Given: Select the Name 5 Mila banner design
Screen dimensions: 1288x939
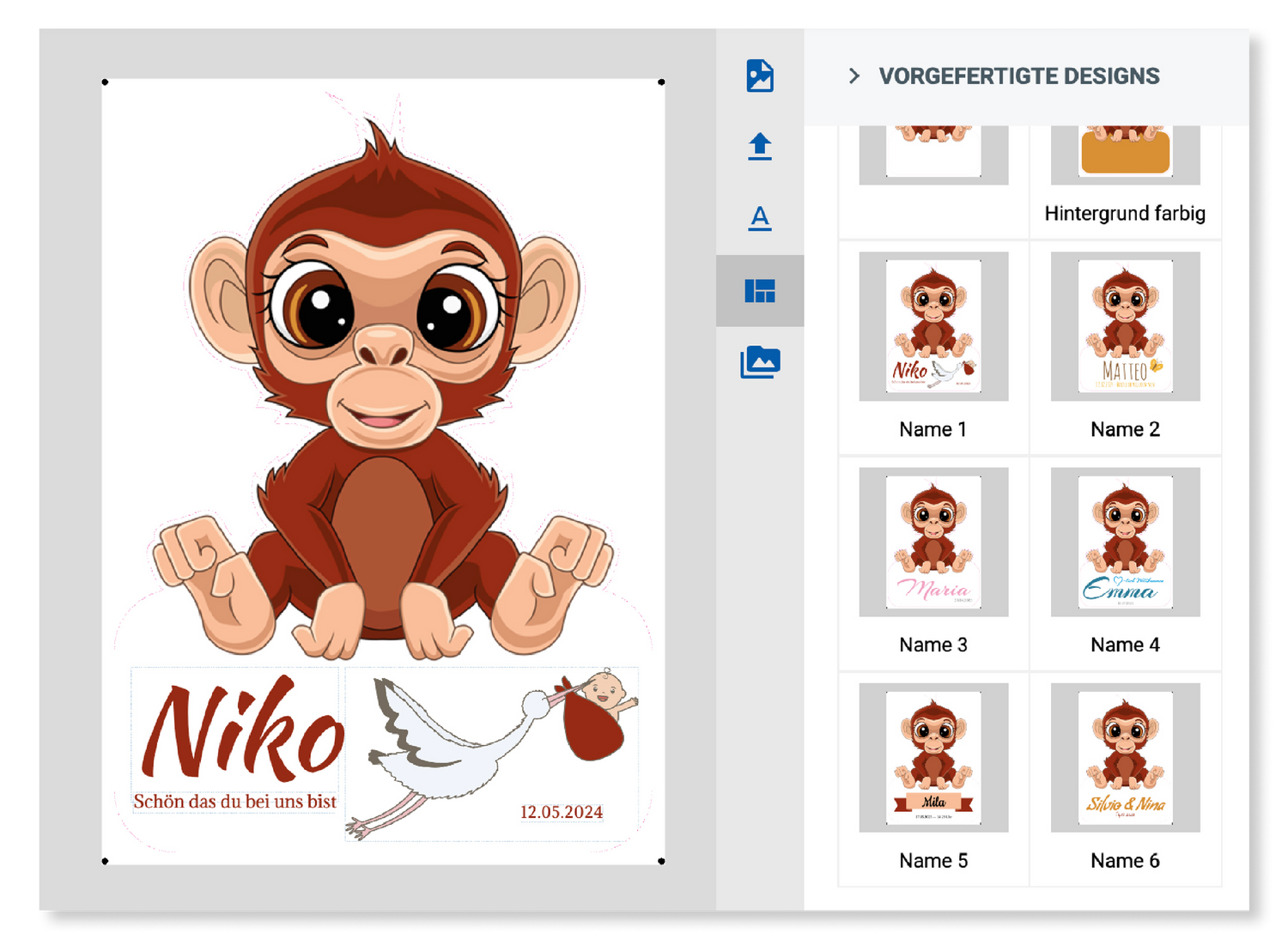Looking at the screenshot, I should [x=933, y=758].
